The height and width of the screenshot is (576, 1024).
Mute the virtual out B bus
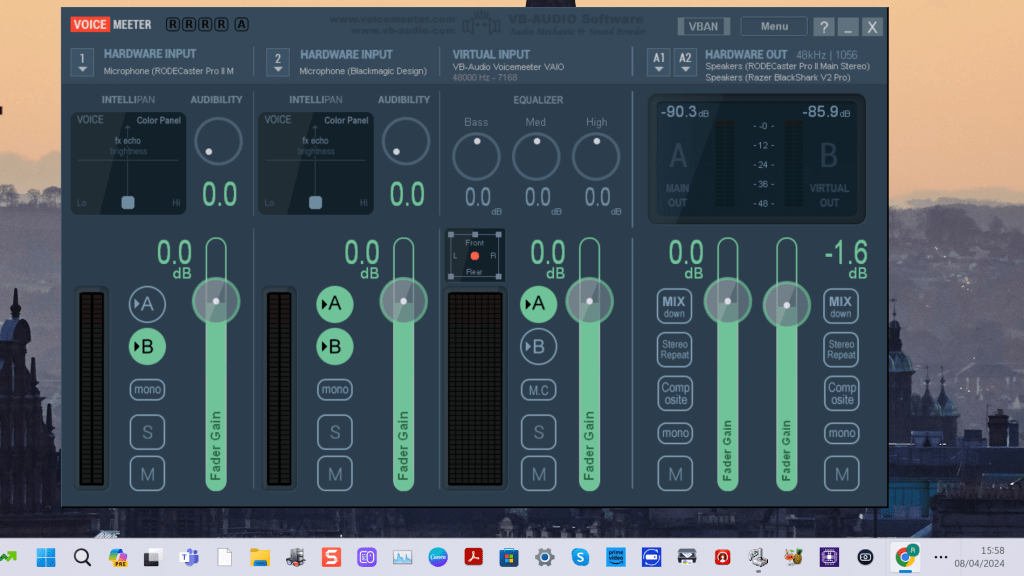(841, 474)
